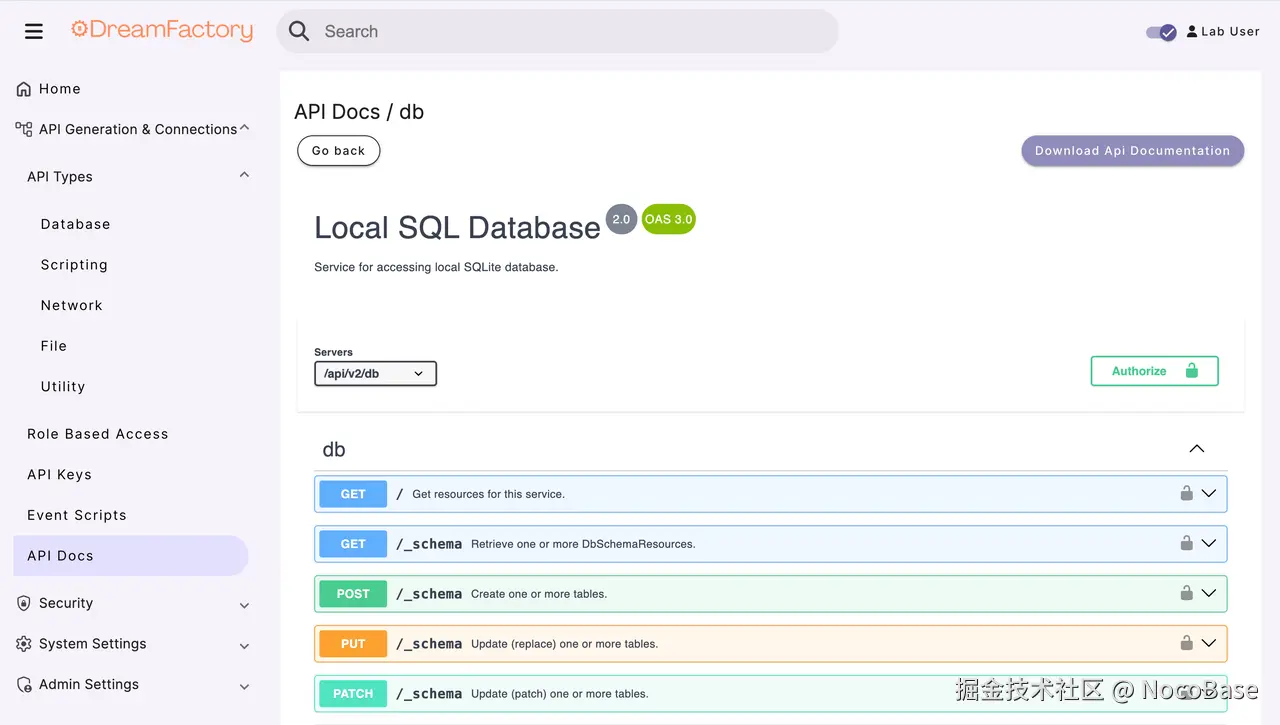The width and height of the screenshot is (1280, 725).
Task: Click the teal PATCH badge
Action: (353, 694)
